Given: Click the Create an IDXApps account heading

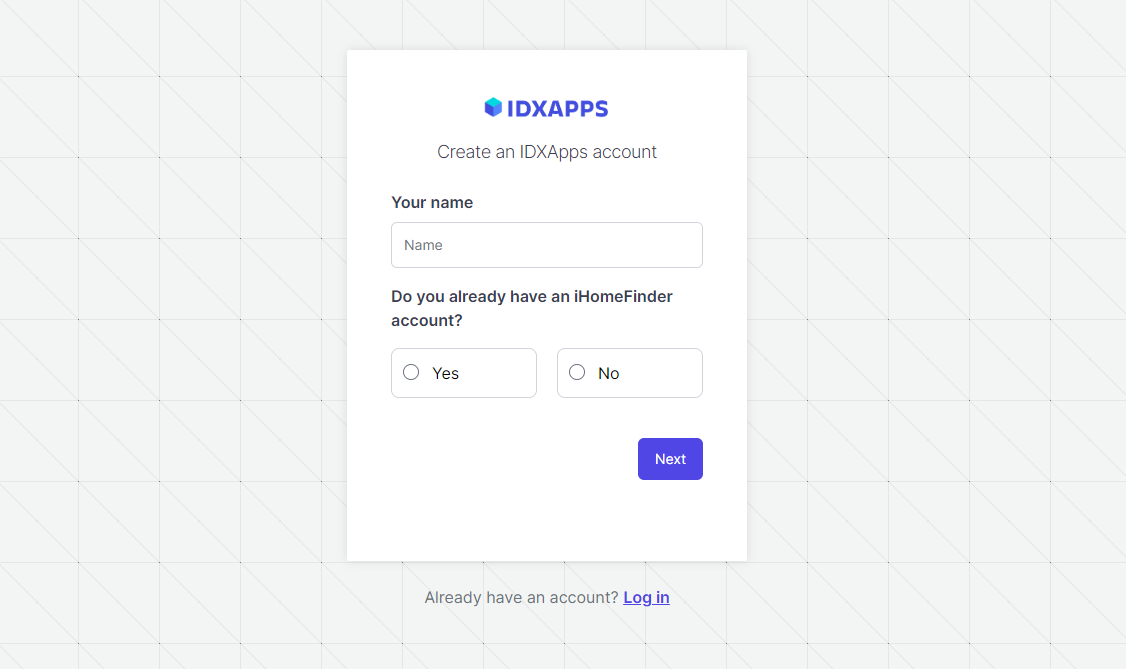Looking at the screenshot, I should click(546, 151).
